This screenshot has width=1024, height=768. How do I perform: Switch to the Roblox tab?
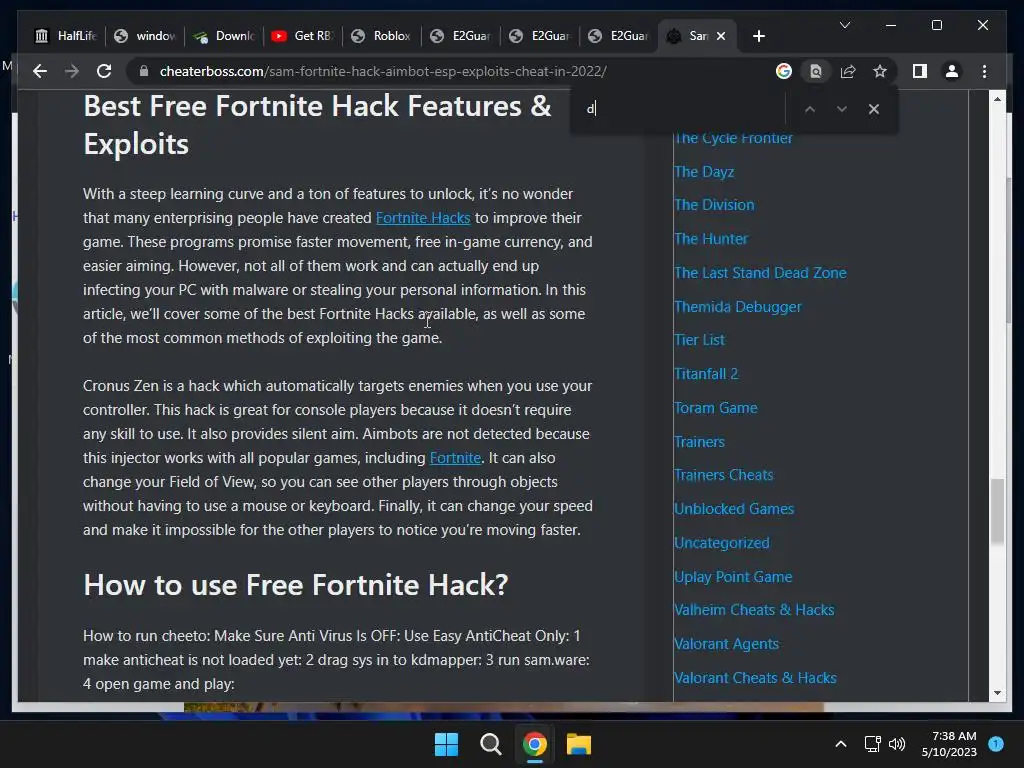point(381,36)
